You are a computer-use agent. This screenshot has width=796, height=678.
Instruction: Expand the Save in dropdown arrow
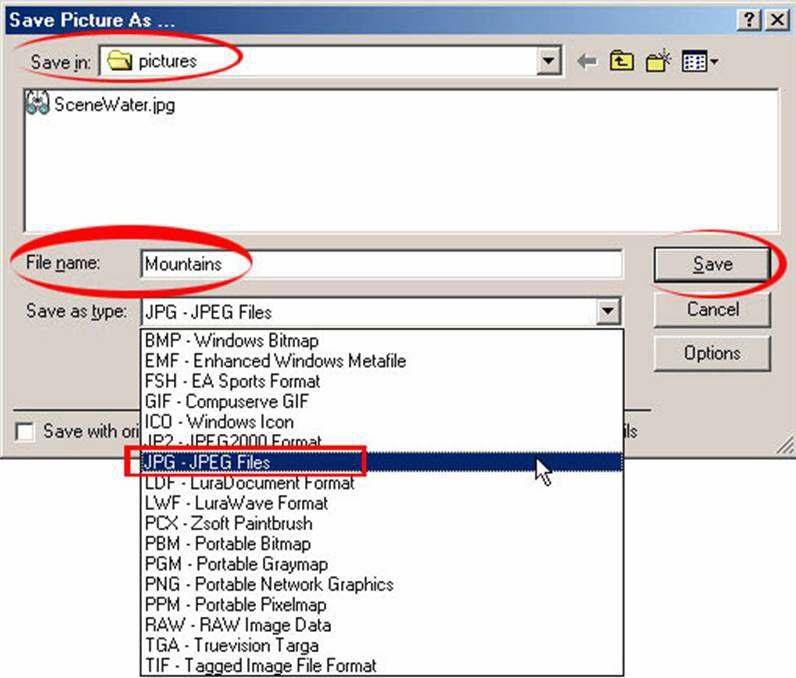click(548, 62)
